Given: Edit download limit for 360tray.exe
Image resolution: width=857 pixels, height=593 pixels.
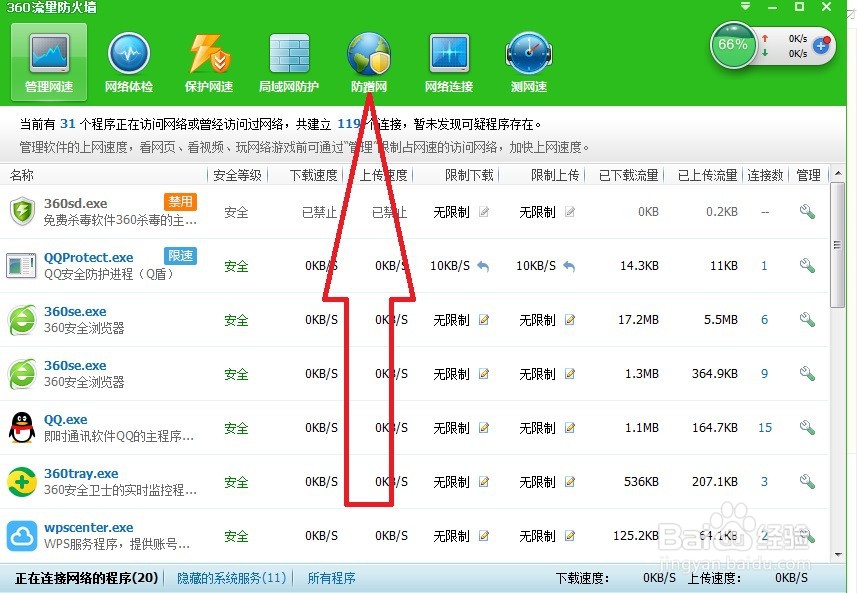Looking at the screenshot, I should (x=484, y=482).
